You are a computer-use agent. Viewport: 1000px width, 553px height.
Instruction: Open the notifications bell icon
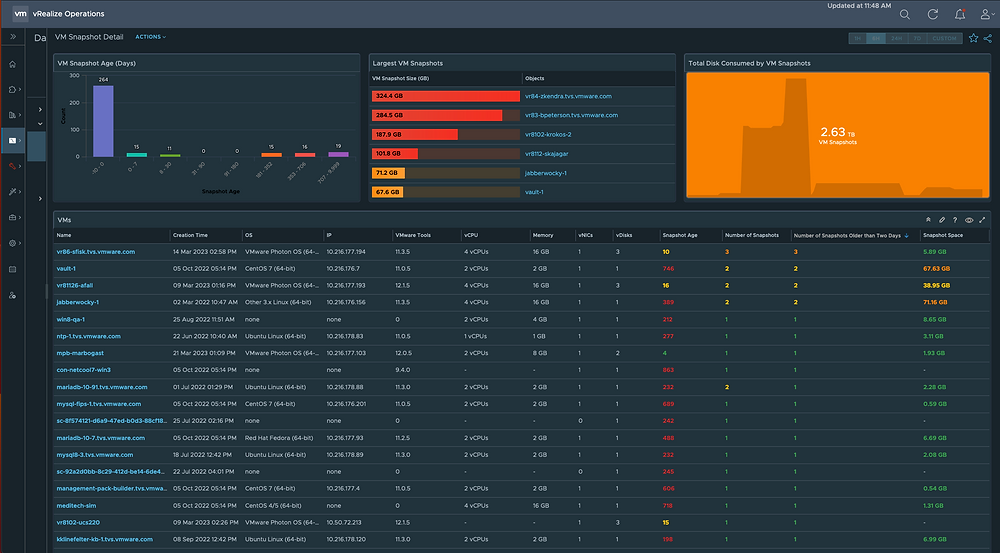[x=960, y=14]
